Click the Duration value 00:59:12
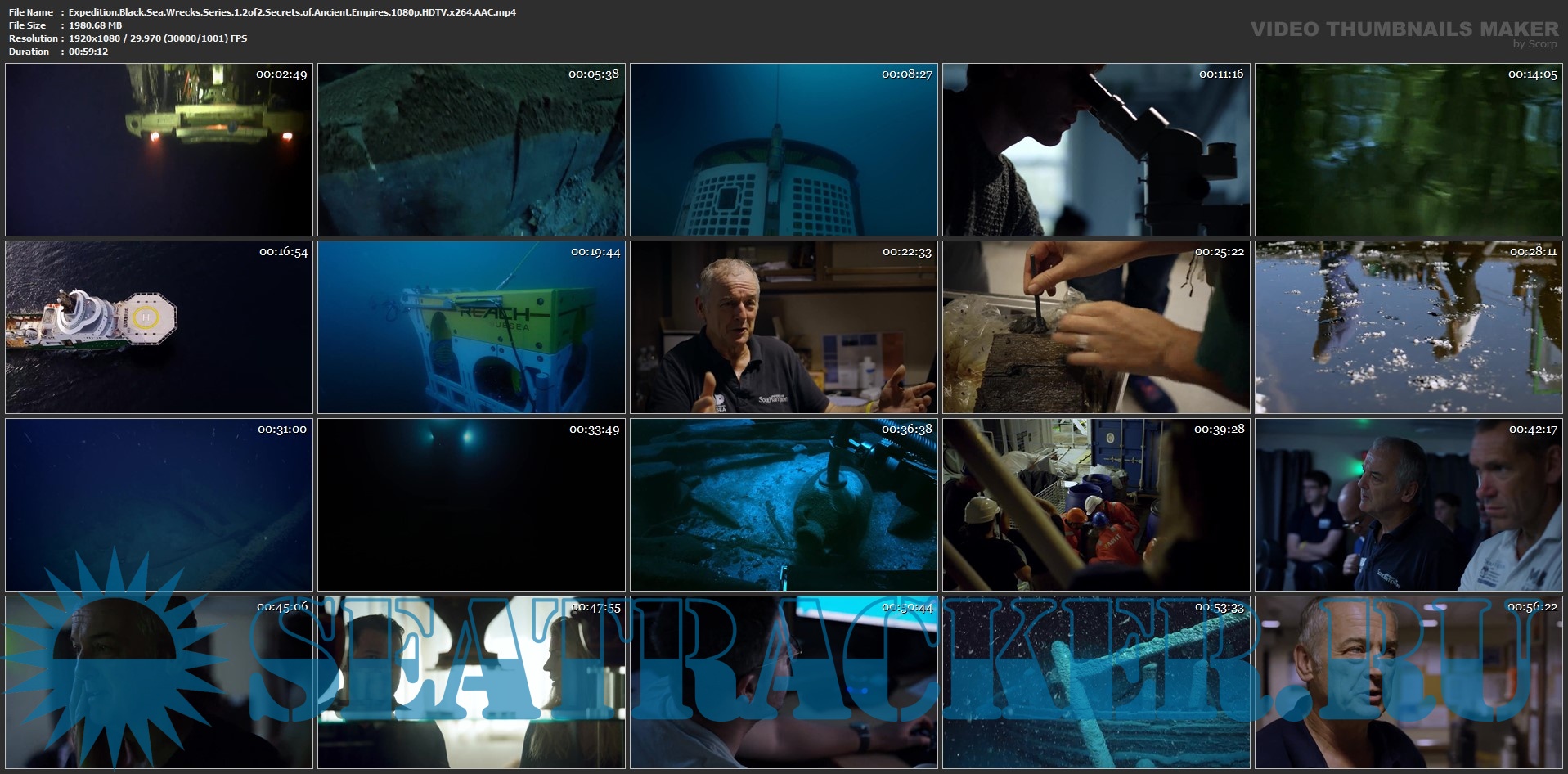1568x774 pixels. pyautogui.click(x=88, y=52)
